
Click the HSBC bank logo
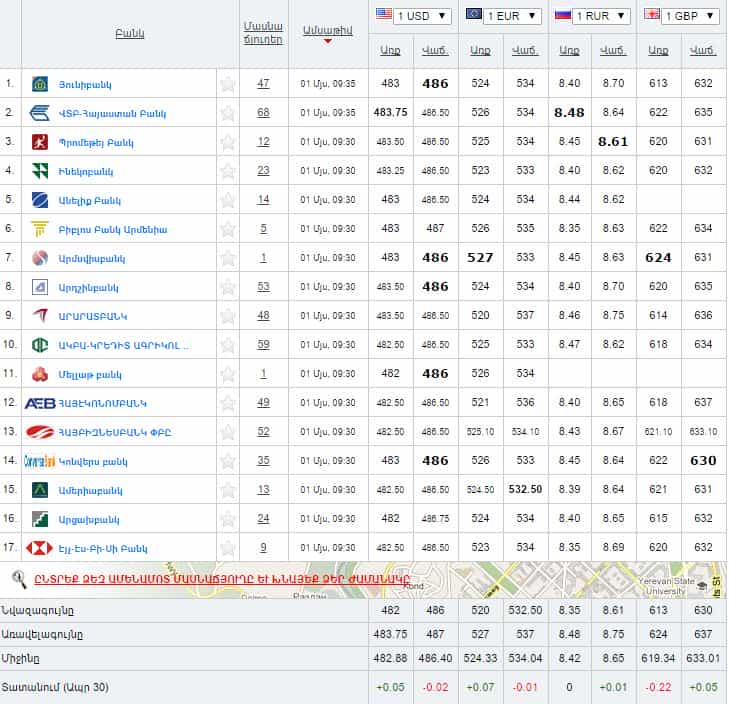point(40,548)
